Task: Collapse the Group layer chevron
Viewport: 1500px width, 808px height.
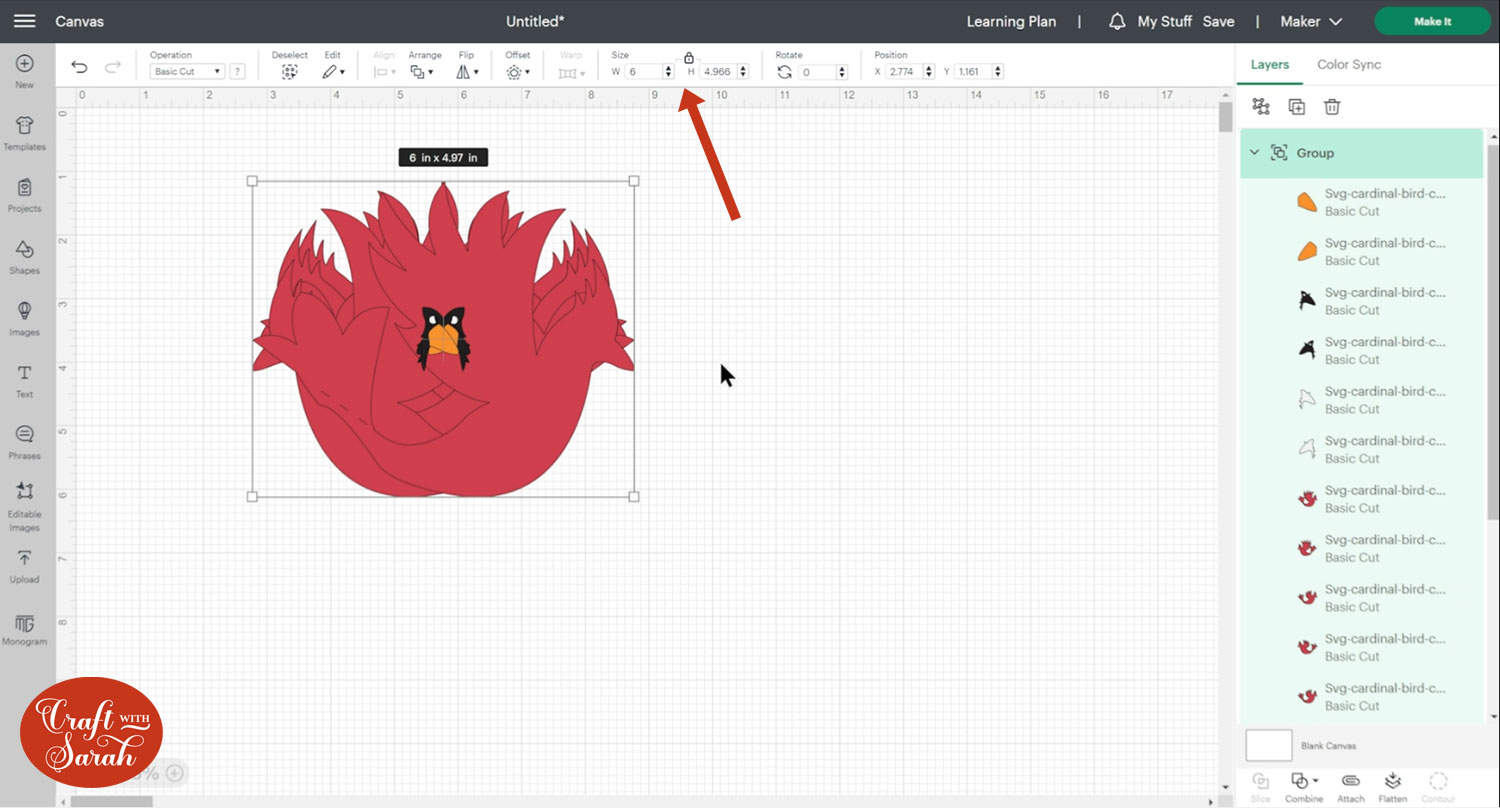Action: pos(1254,153)
